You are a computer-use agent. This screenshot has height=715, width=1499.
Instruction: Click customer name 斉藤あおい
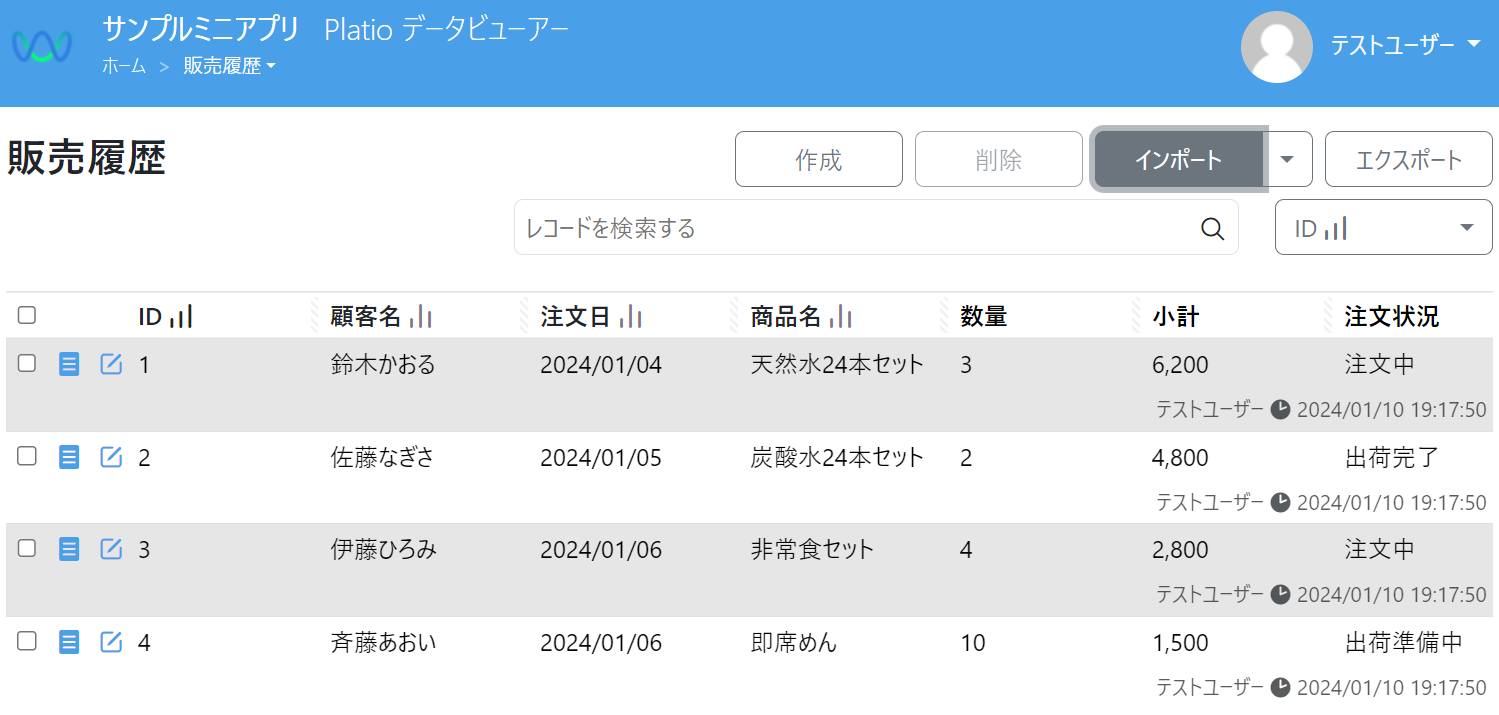(384, 642)
